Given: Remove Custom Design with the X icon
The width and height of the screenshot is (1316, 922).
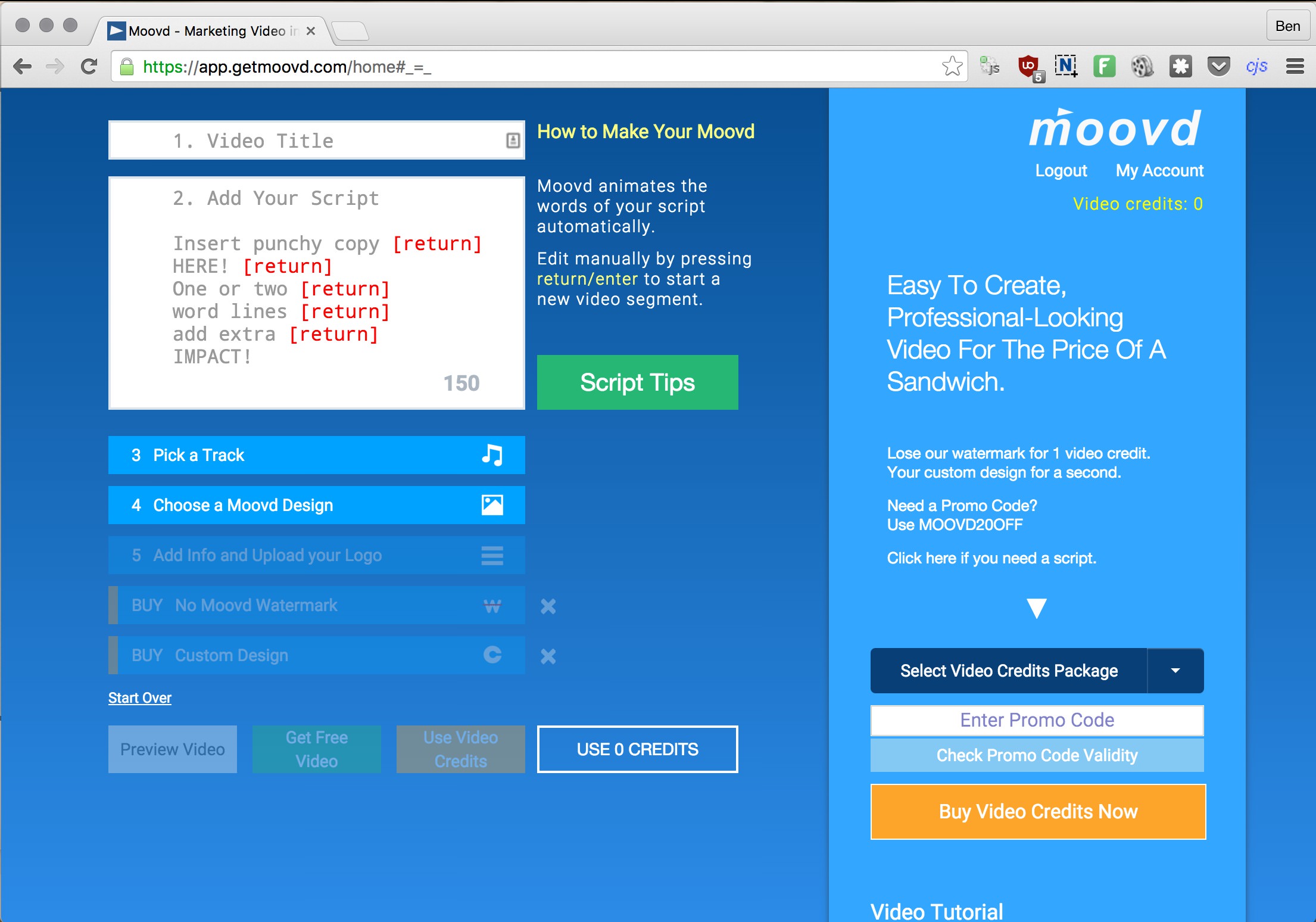Looking at the screenshot, I should click(x=548, y=656).
